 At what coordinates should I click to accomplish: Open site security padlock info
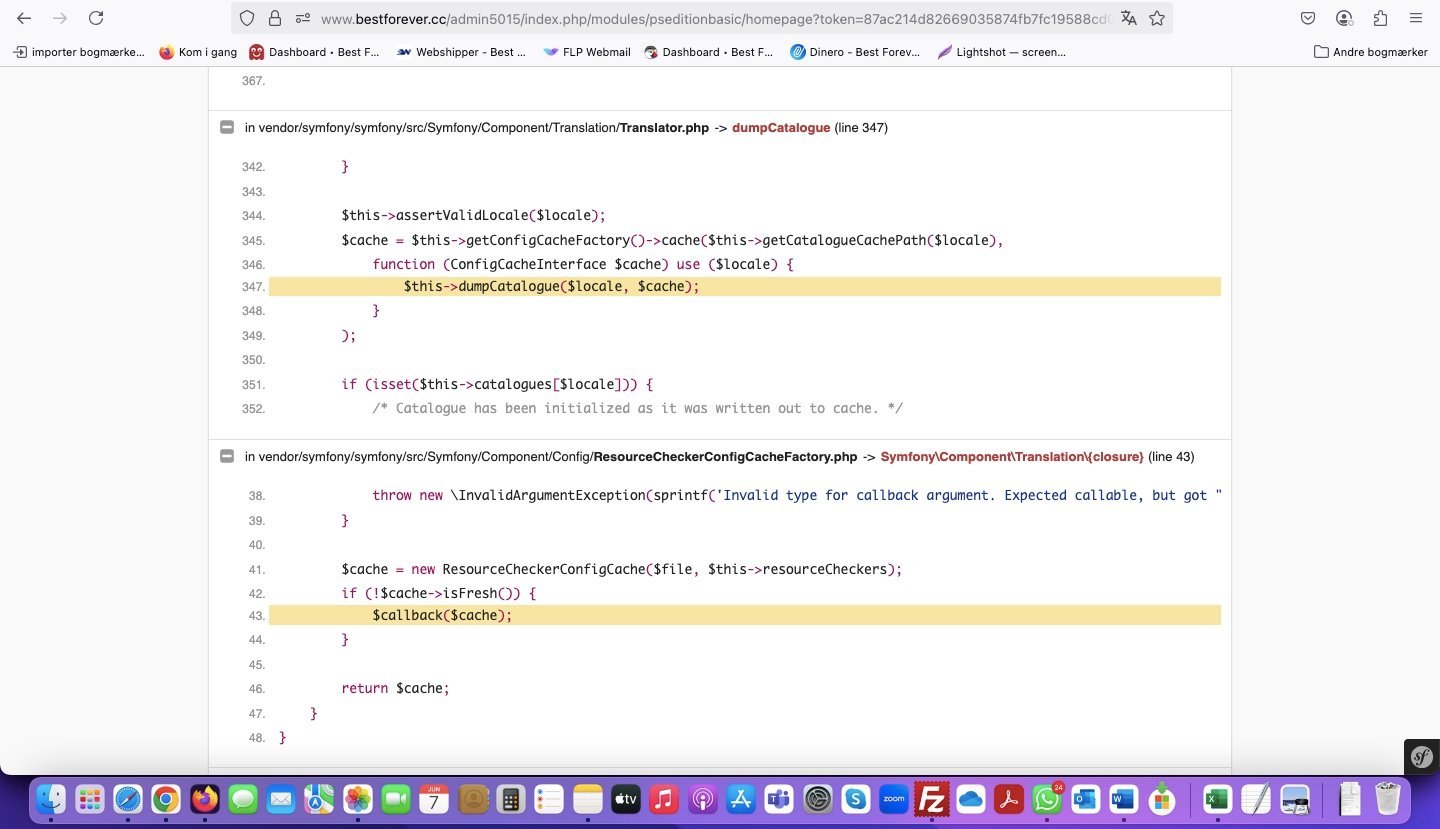pyautogui.click(x=275, y=18)
